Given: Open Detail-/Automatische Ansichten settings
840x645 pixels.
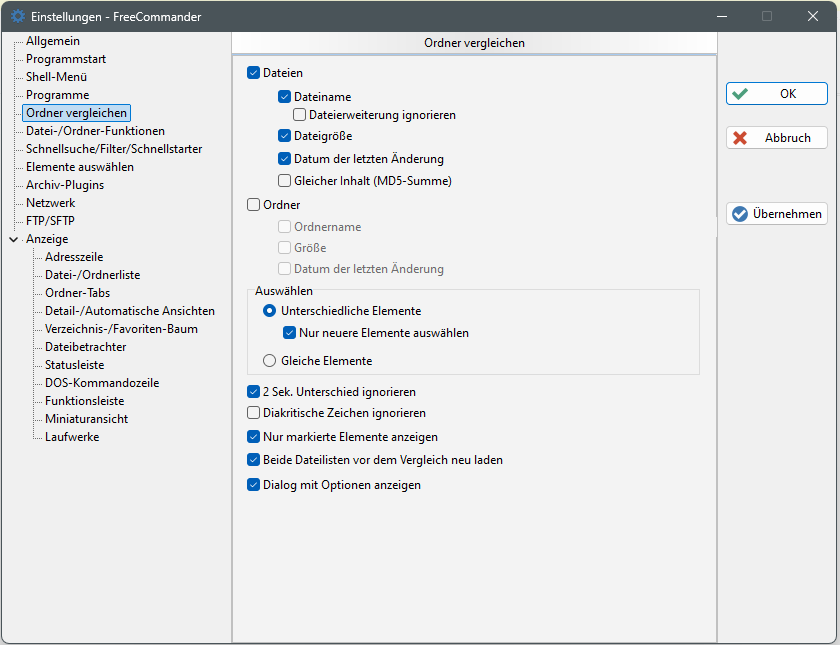Looking at the screenshot, I should tap(130, 311).
